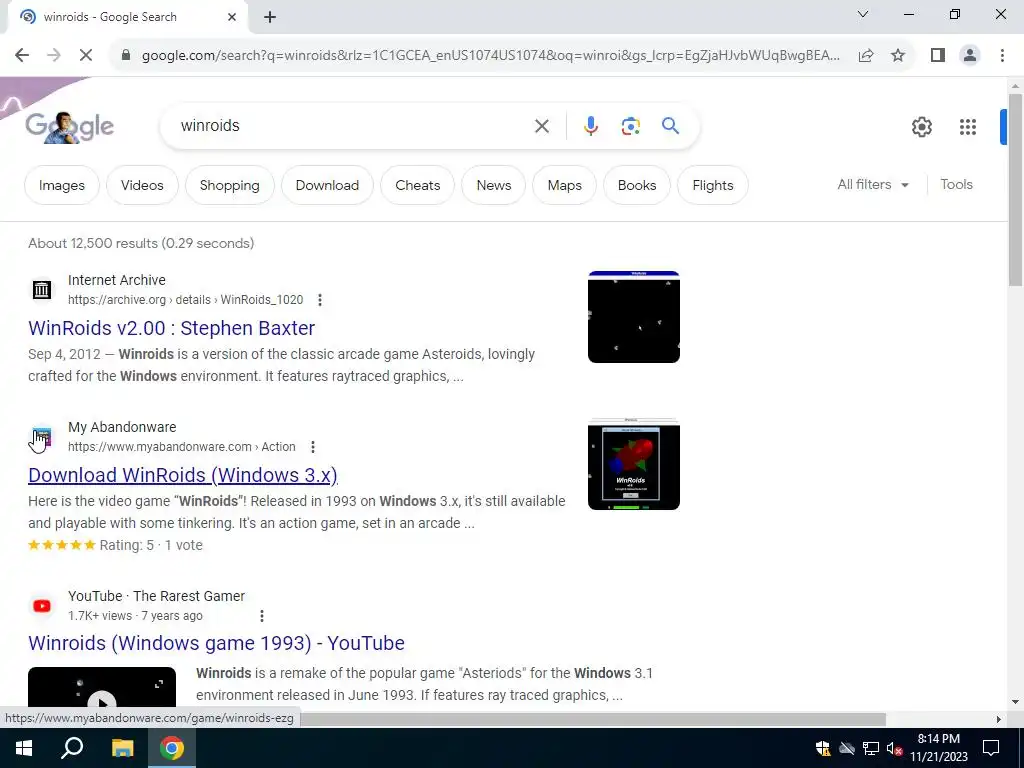
Task: Search by image with the lens icon
Action: (x=630, y=126)
